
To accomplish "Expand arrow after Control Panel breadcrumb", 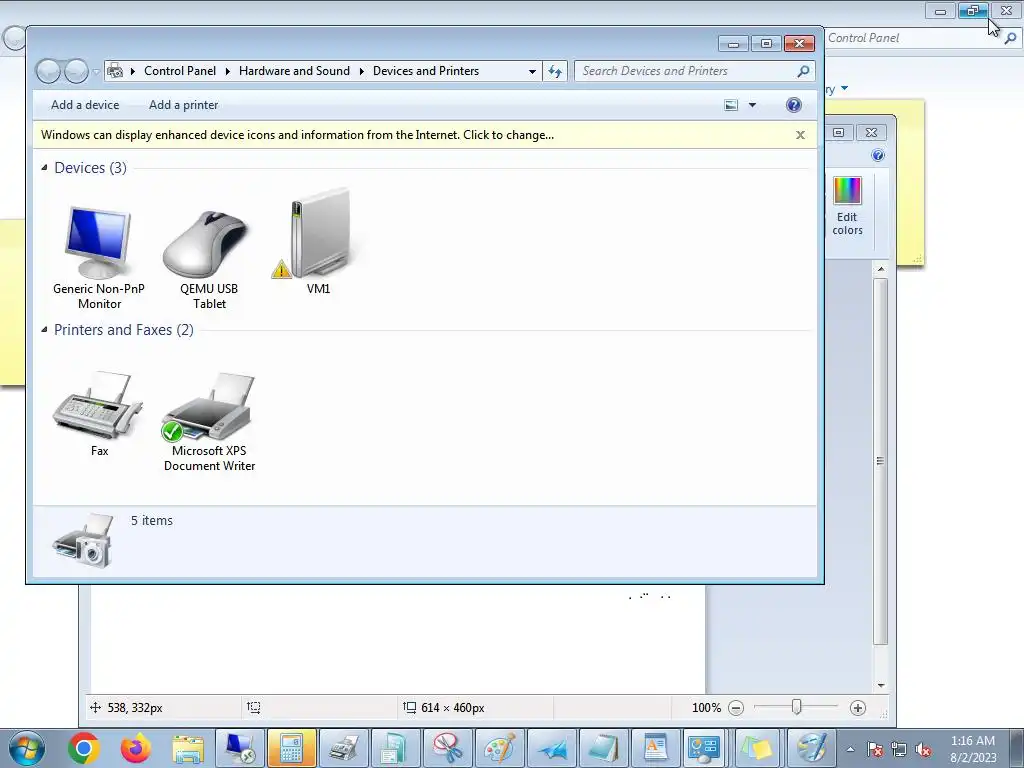I will point(227,71).
